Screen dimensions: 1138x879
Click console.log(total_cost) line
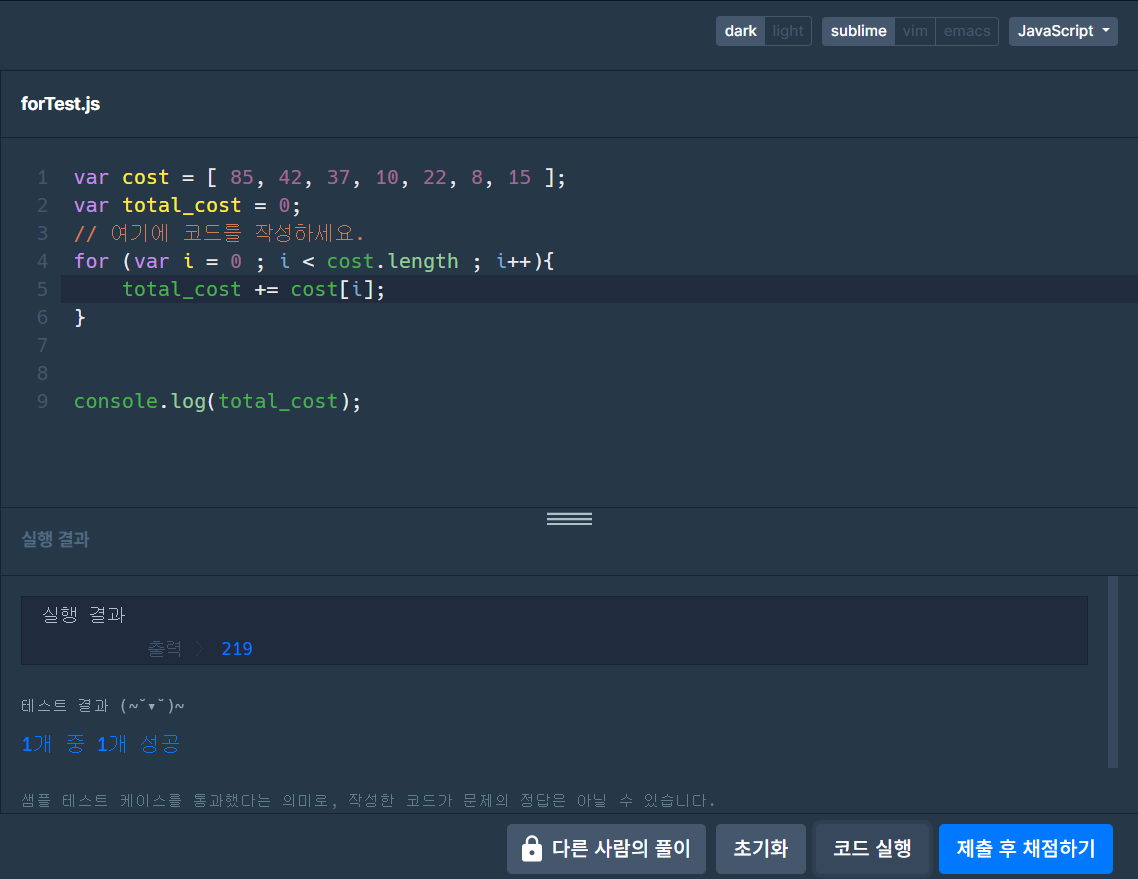pos(217,401)
